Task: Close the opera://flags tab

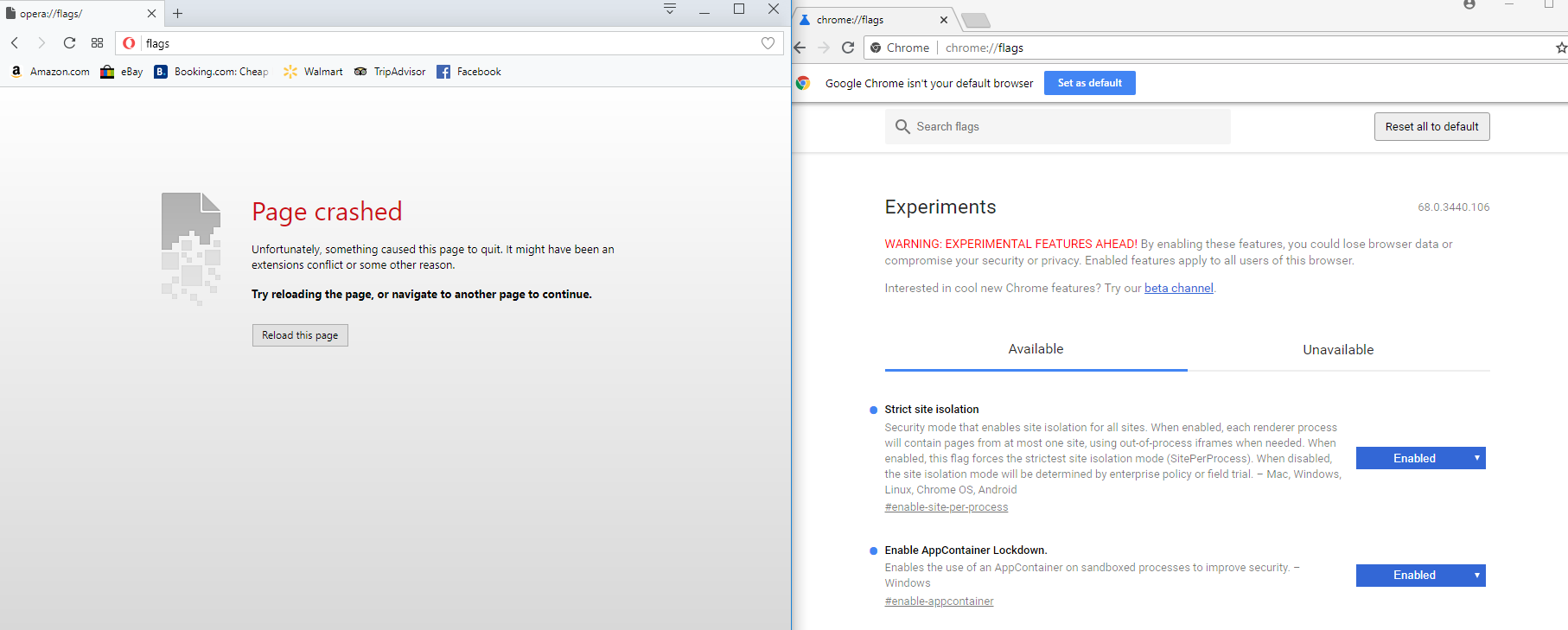Action: [151, 14]
